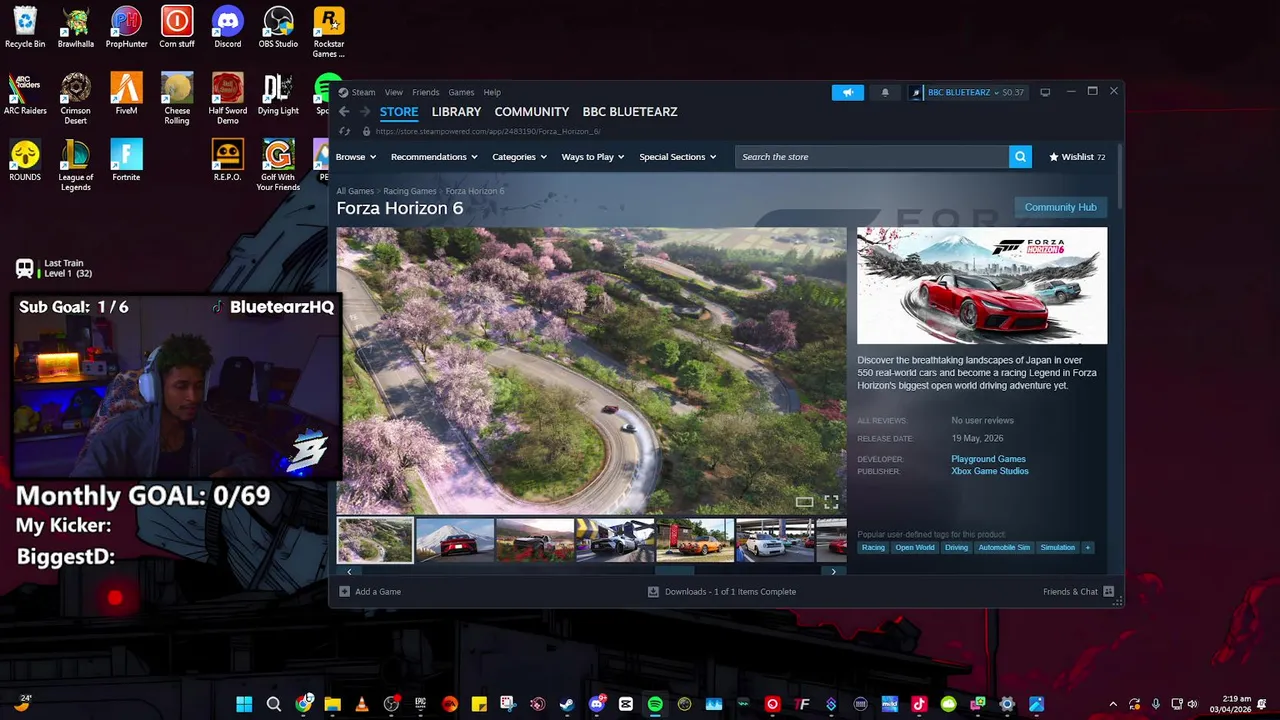This screenshot has height=720, width=1280.
Task: Expand the Browse store dropdown
Action: point(356,157)
